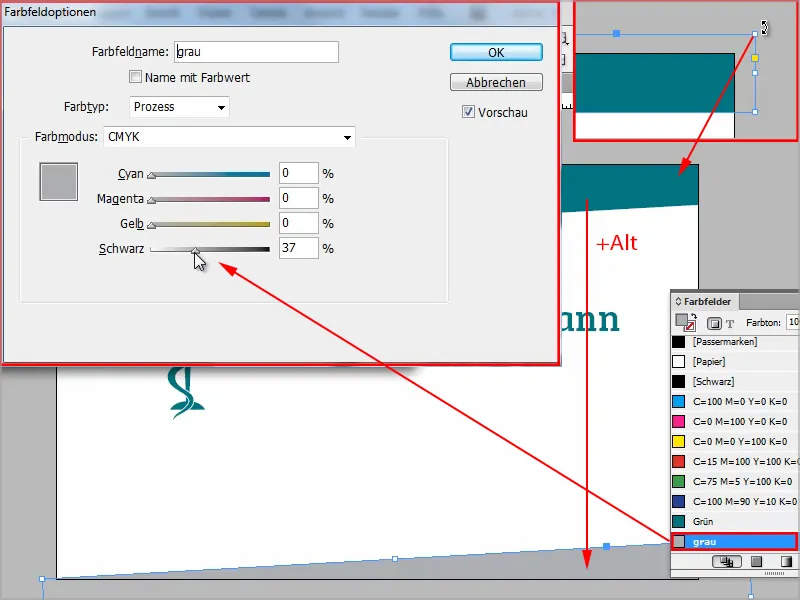800x600 pixels.
Task: Select the grau swatch row
Action: tap(735, 541)
